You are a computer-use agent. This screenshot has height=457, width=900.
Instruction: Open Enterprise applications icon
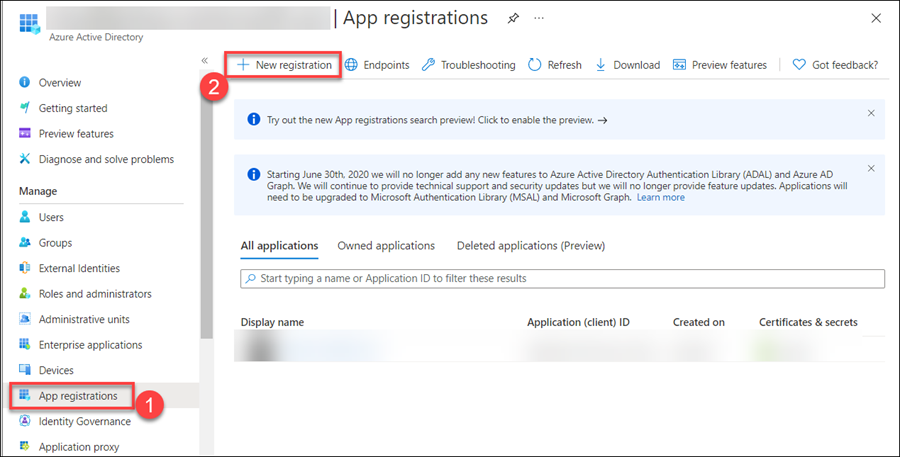click(x=25, y=344)
